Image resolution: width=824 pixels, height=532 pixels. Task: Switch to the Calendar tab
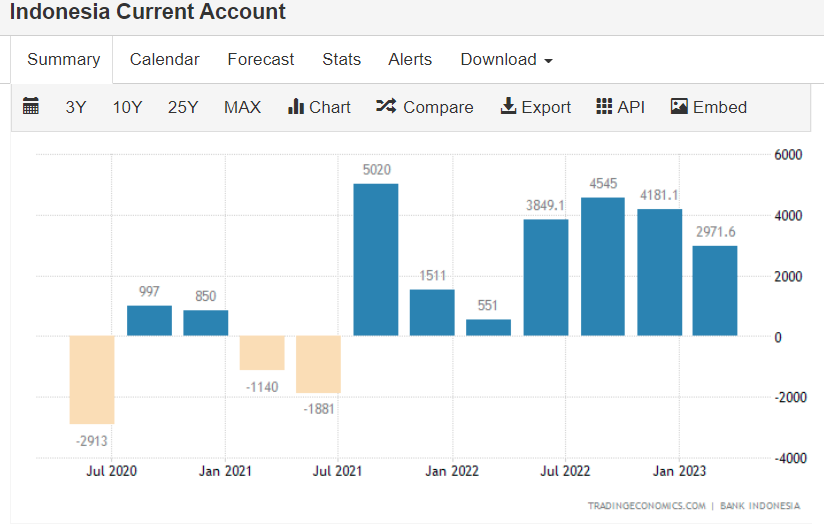[x=164, y=60]
